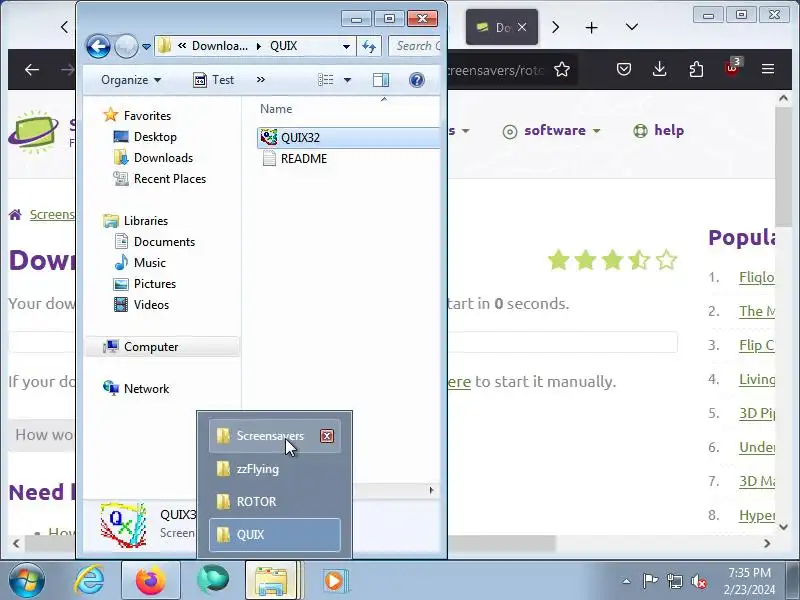Bookmark this page with the star icon
800x600 pixels.
(x=562, y=69)
